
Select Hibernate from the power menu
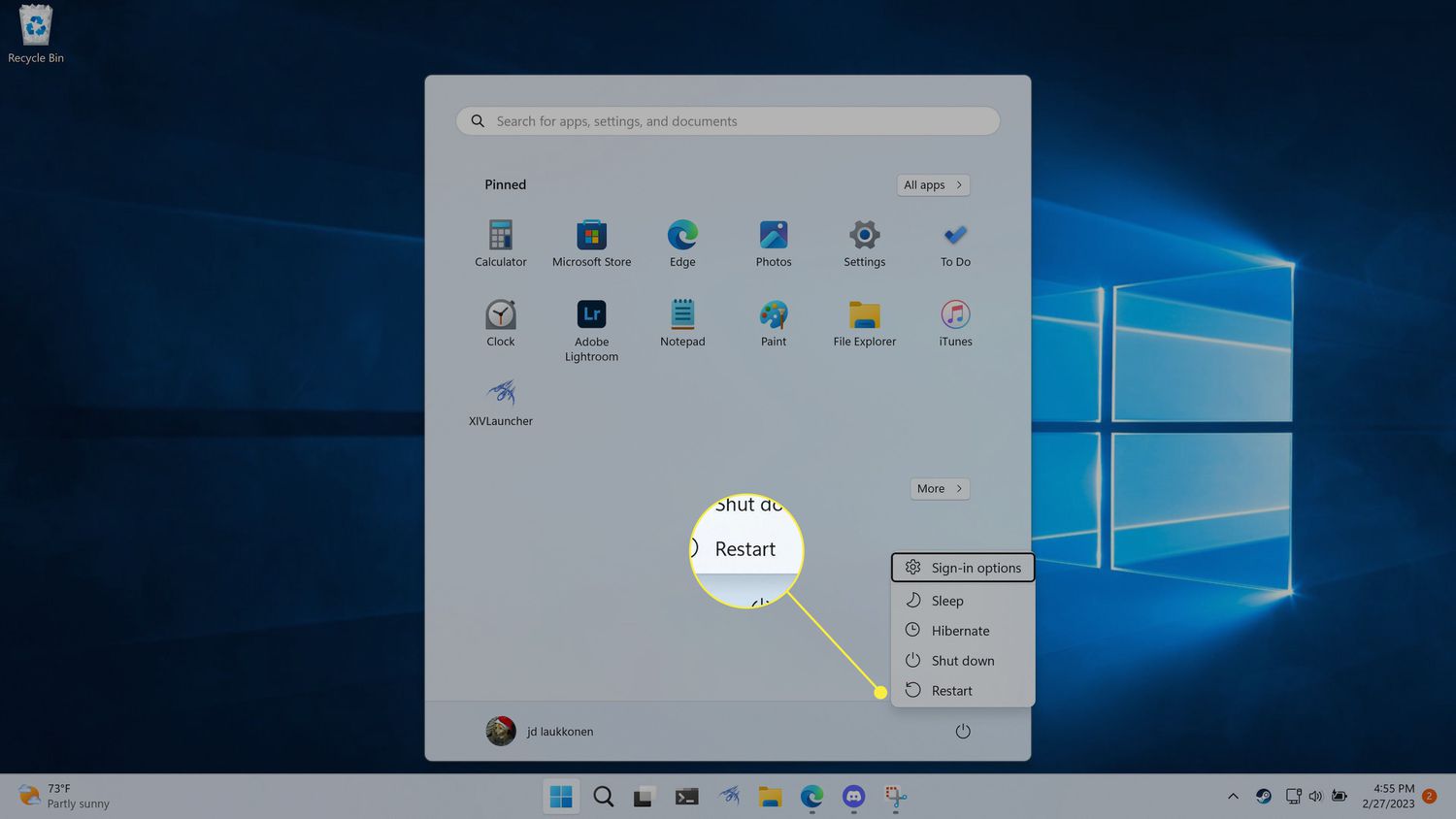click(960, 631)
